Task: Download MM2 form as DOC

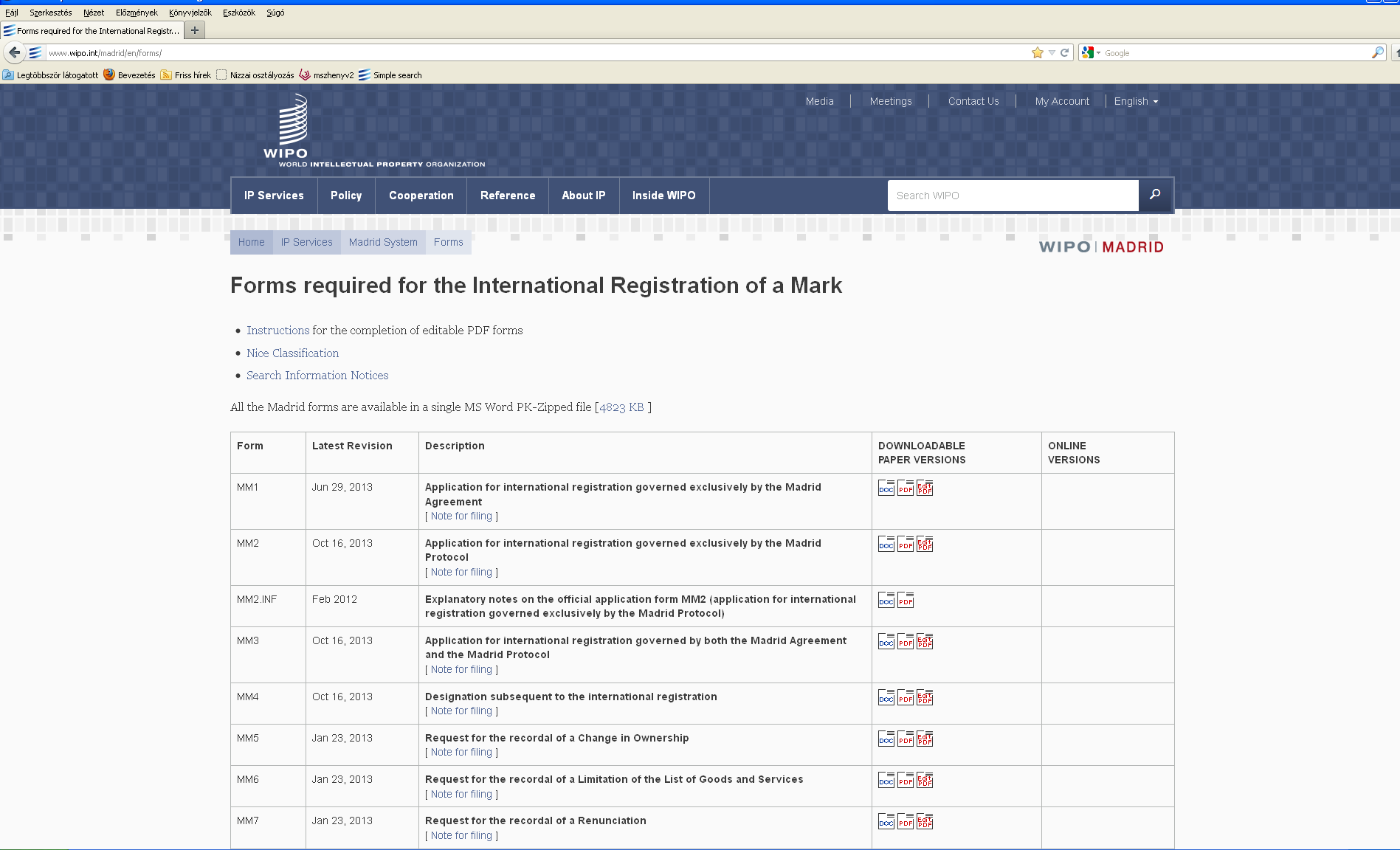Action: point(886,544)
